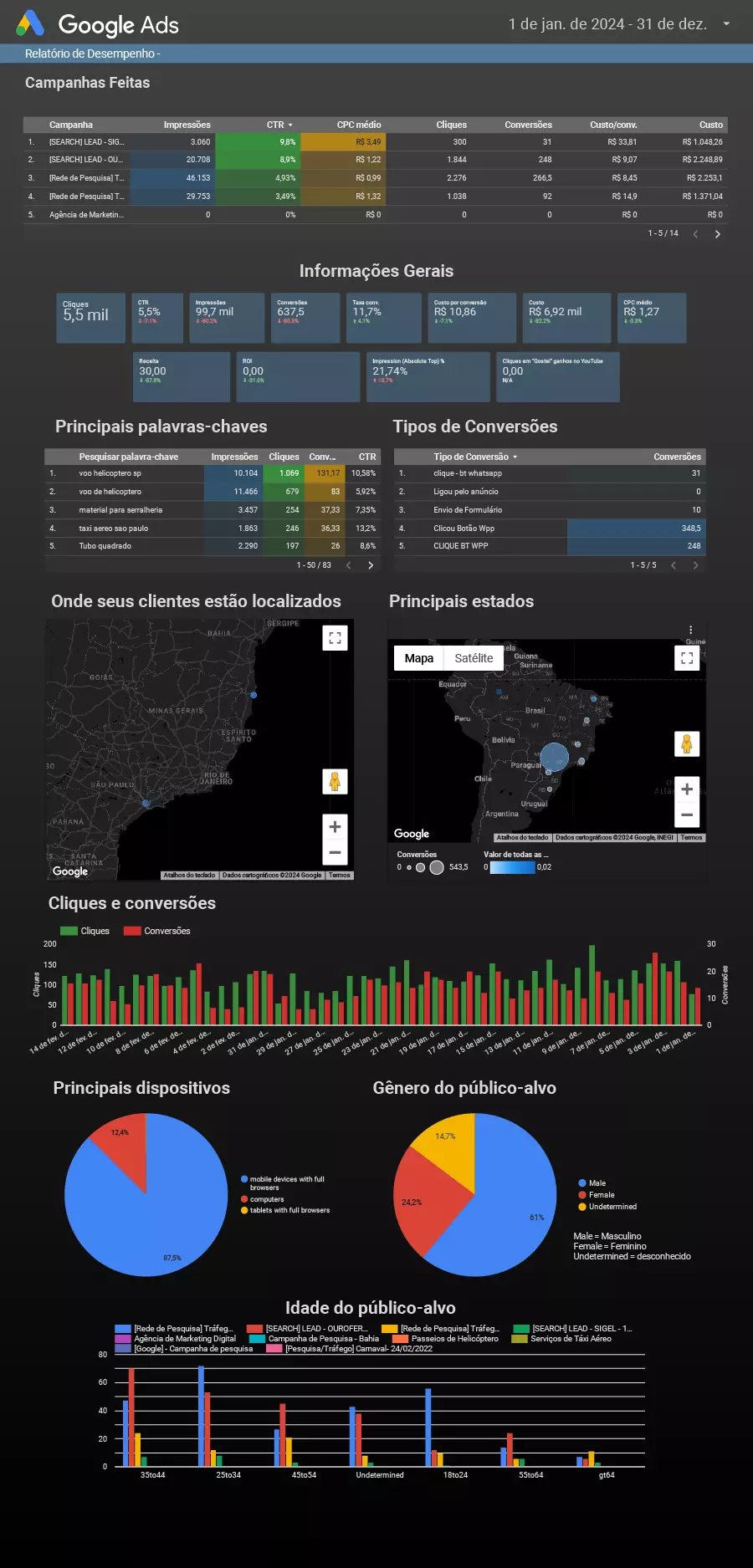The image size is (753, 1568).
Task: Switch to the Mapa map view
Action: coord(418,658)
